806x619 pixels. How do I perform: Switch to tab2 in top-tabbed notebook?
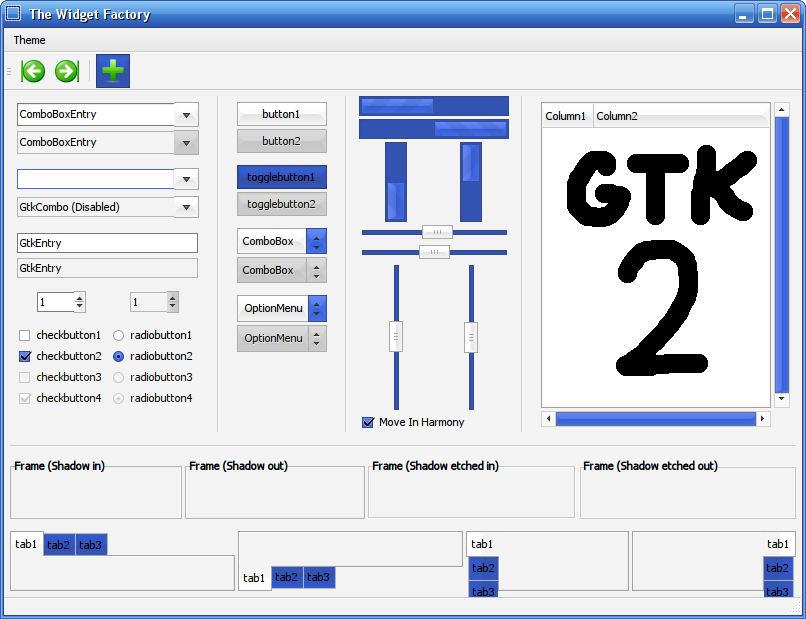[x=59, y=545]
